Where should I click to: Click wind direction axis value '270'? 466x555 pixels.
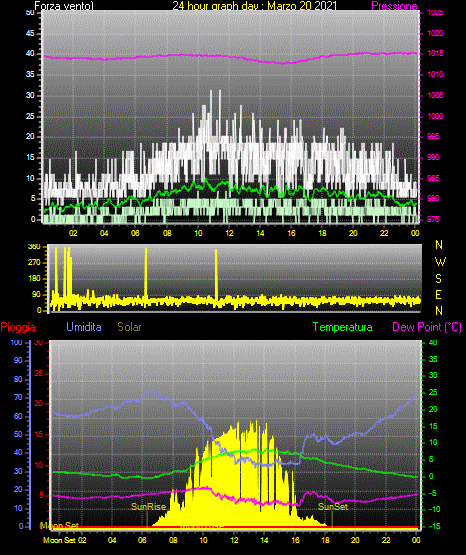[x=34, y=263]
